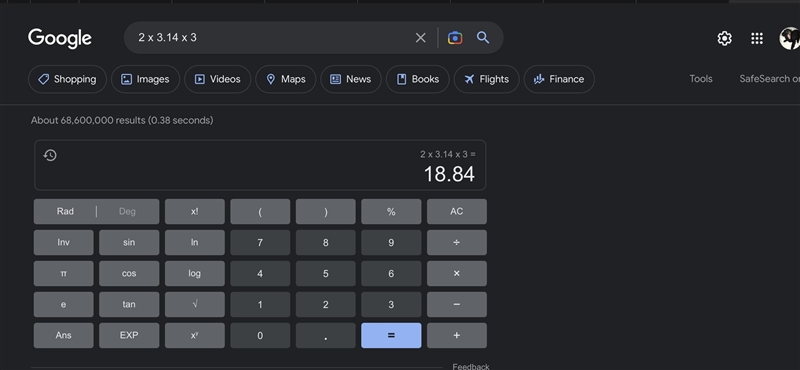Viewport: 800px width, 370px height.
Task: Click the number 1 key
Action: click(260, 305)
